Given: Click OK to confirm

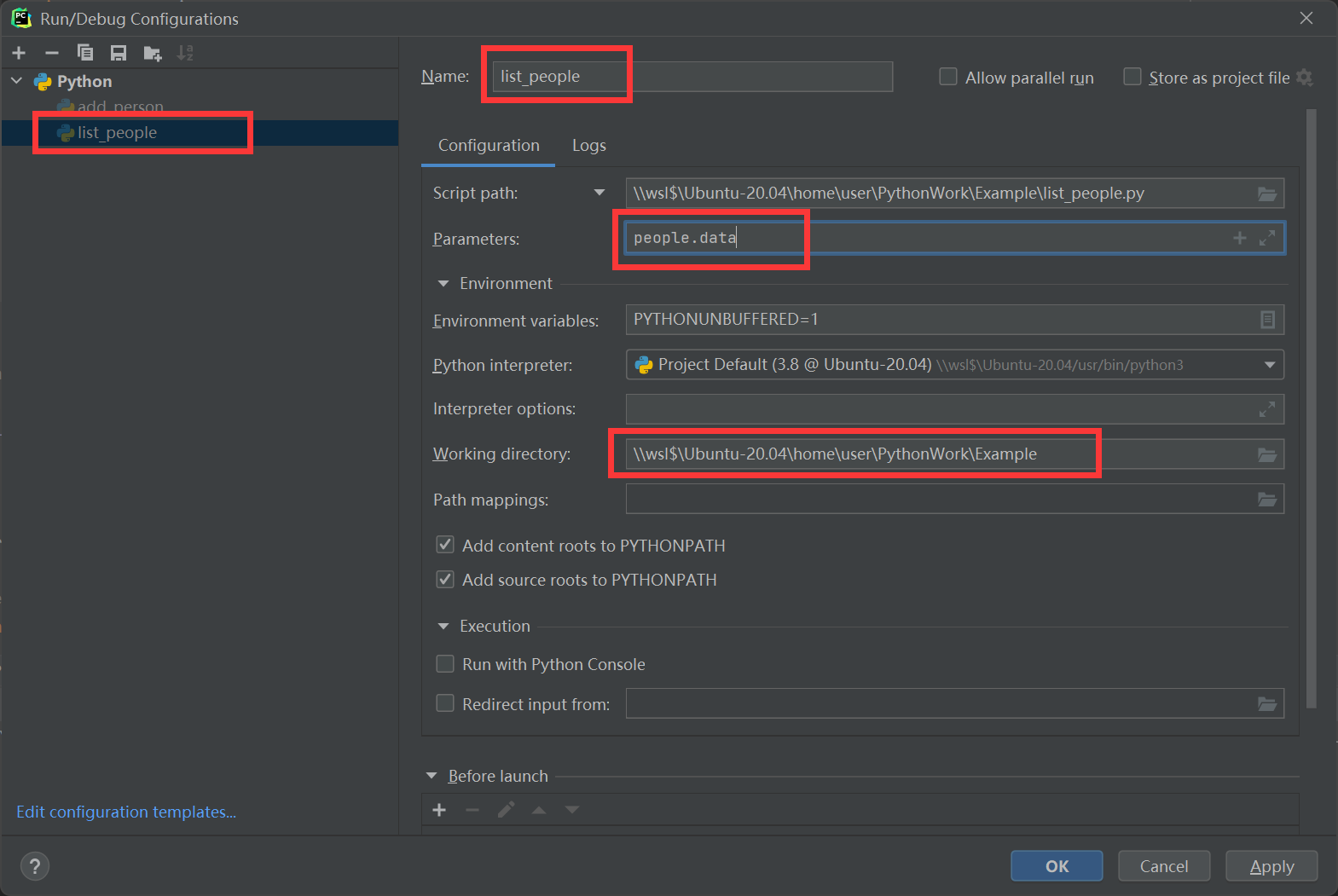Looking at the screenshot, I should coord(1057,866).
